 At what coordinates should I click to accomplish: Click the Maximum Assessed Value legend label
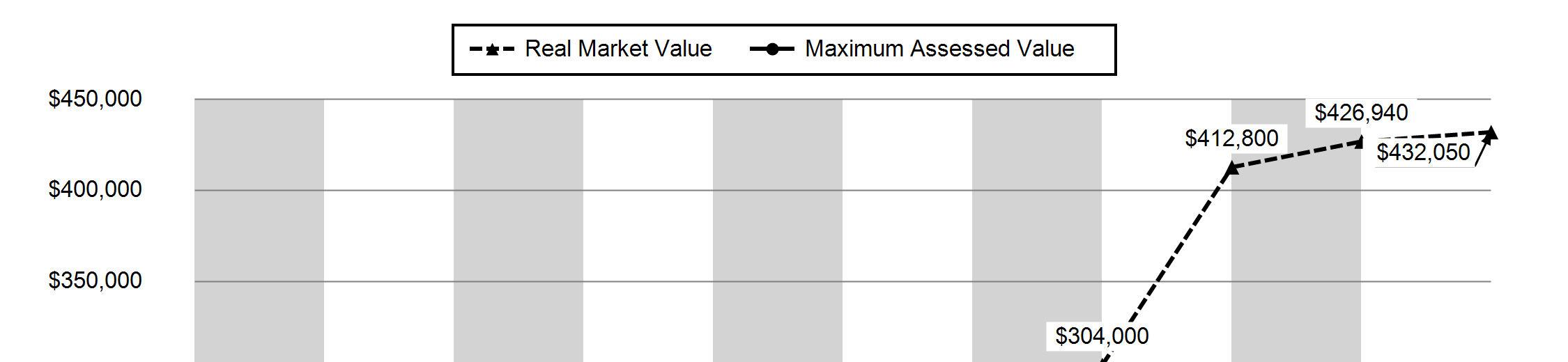pos(939,49)
